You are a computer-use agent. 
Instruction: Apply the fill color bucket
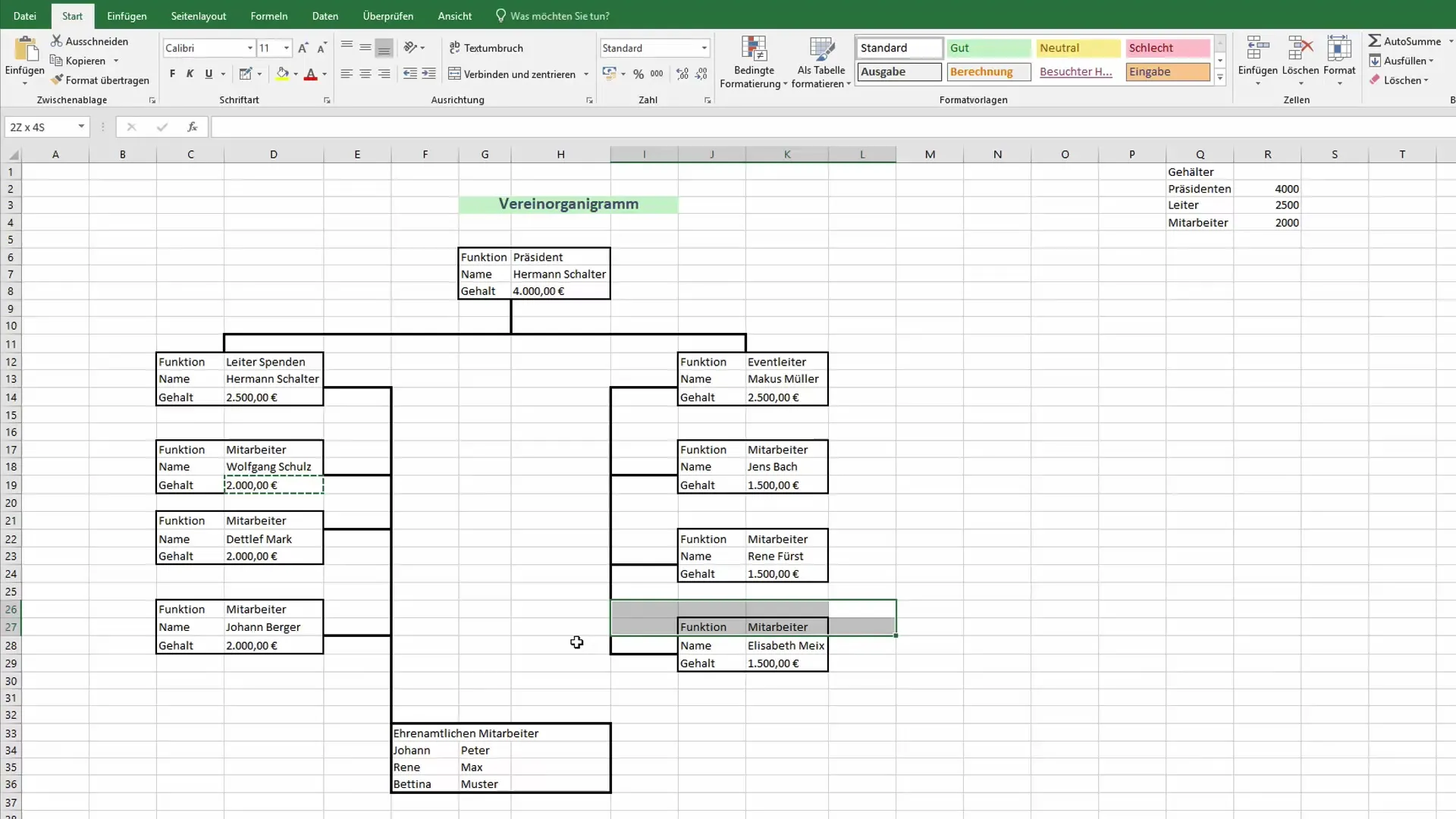coord(282,74)
